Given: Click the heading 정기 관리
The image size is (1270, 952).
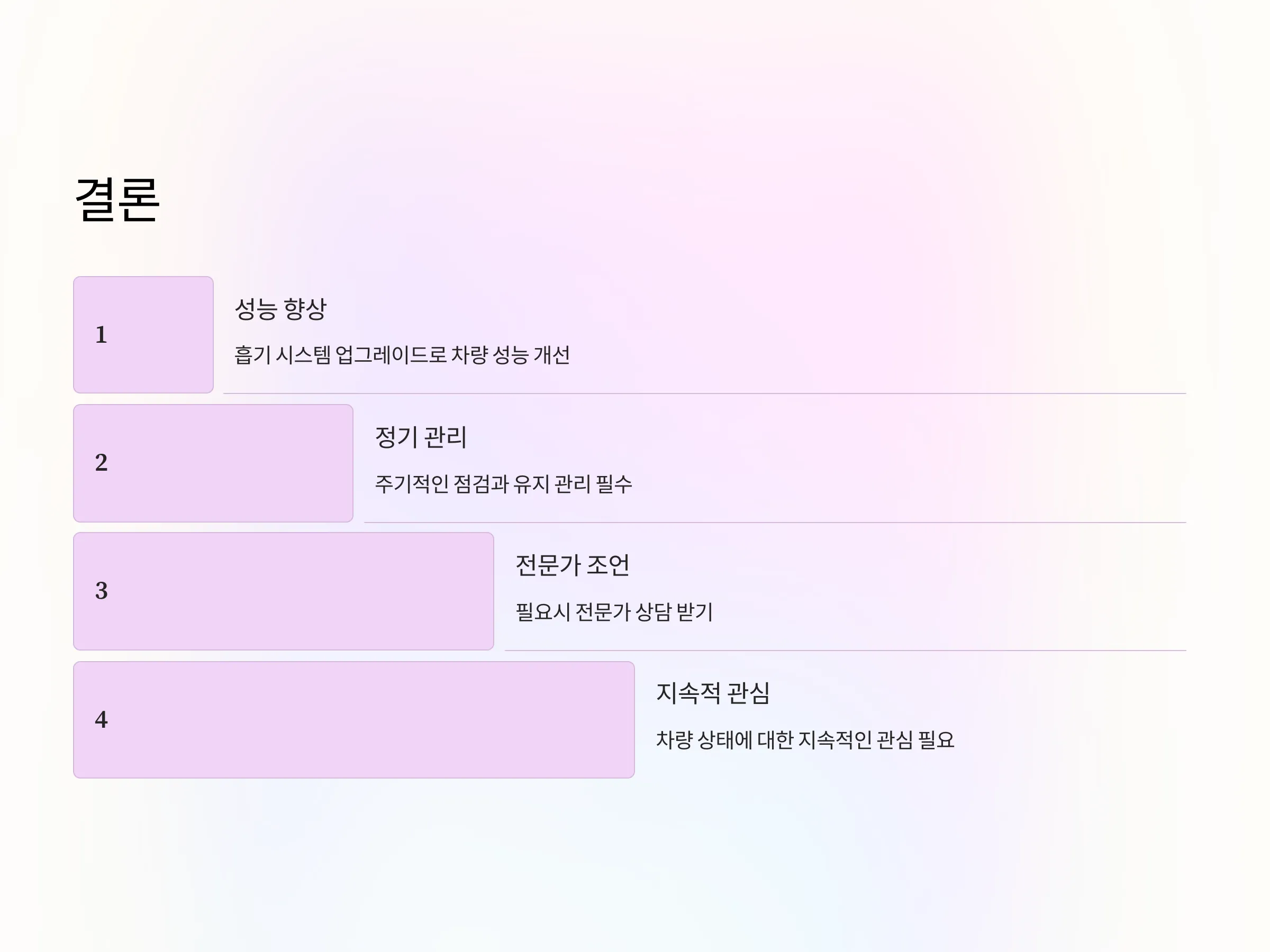Looking at the screenshot, I should 421,437.
